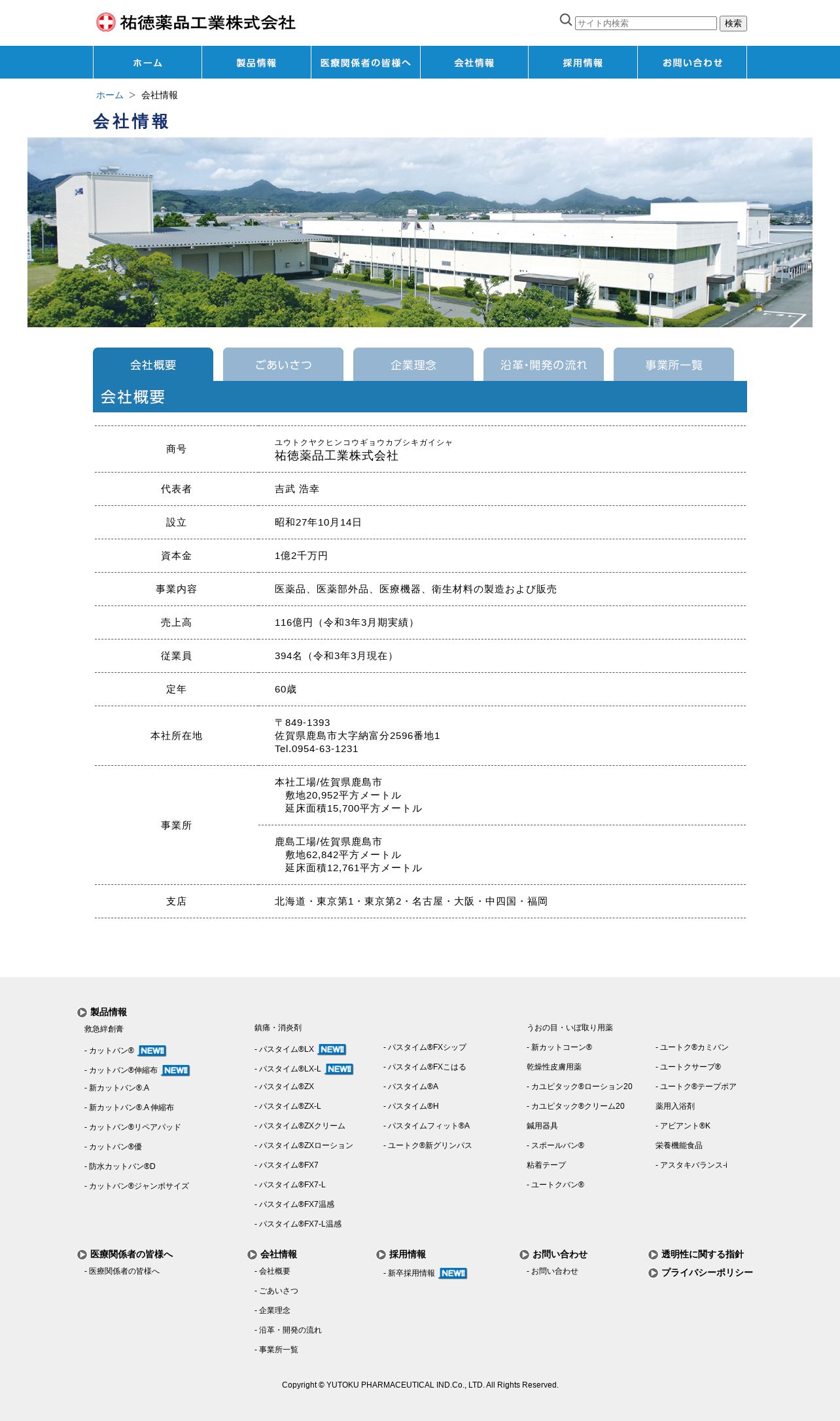Open footer link カットバン®リペアパッド

[x=132, y=1127]
